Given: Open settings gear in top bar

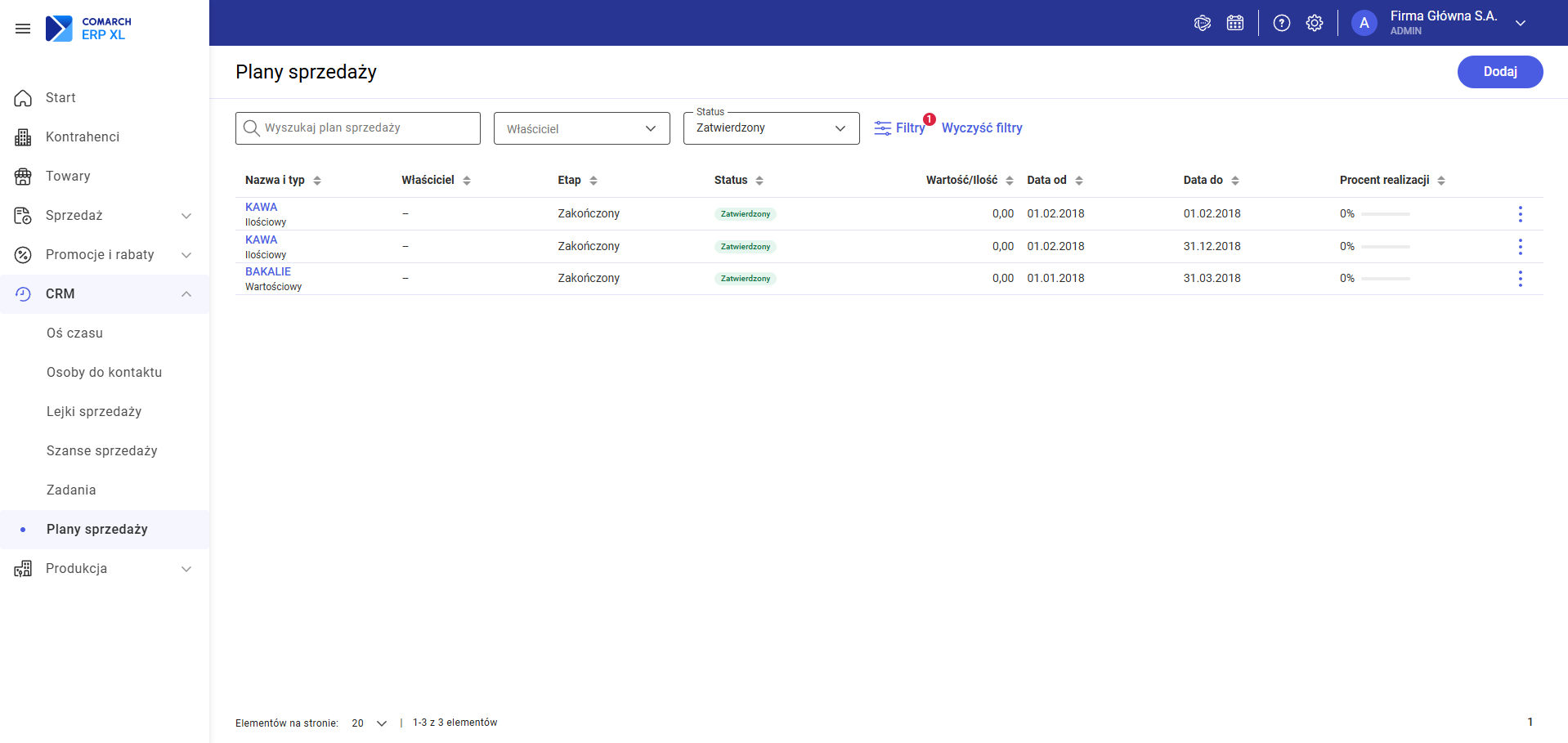Looking at the screenshot, I should pos(1315,23).
